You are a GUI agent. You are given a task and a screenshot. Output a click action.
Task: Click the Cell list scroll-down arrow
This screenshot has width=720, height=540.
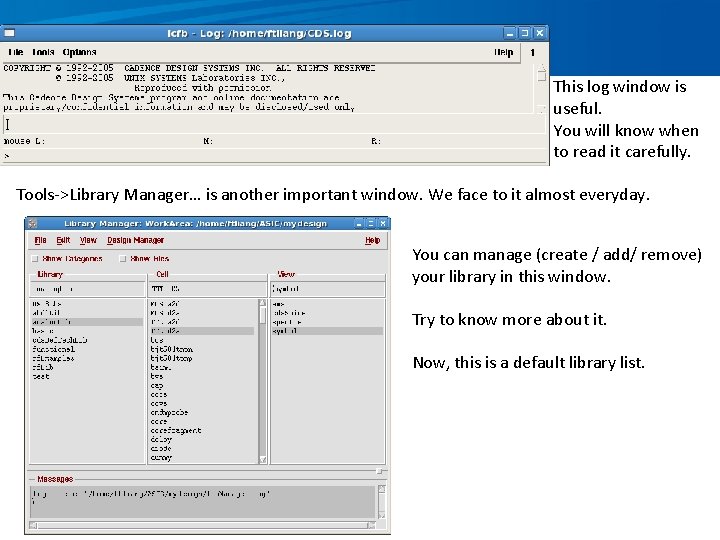pyautogui.click(x=263, y=459)
